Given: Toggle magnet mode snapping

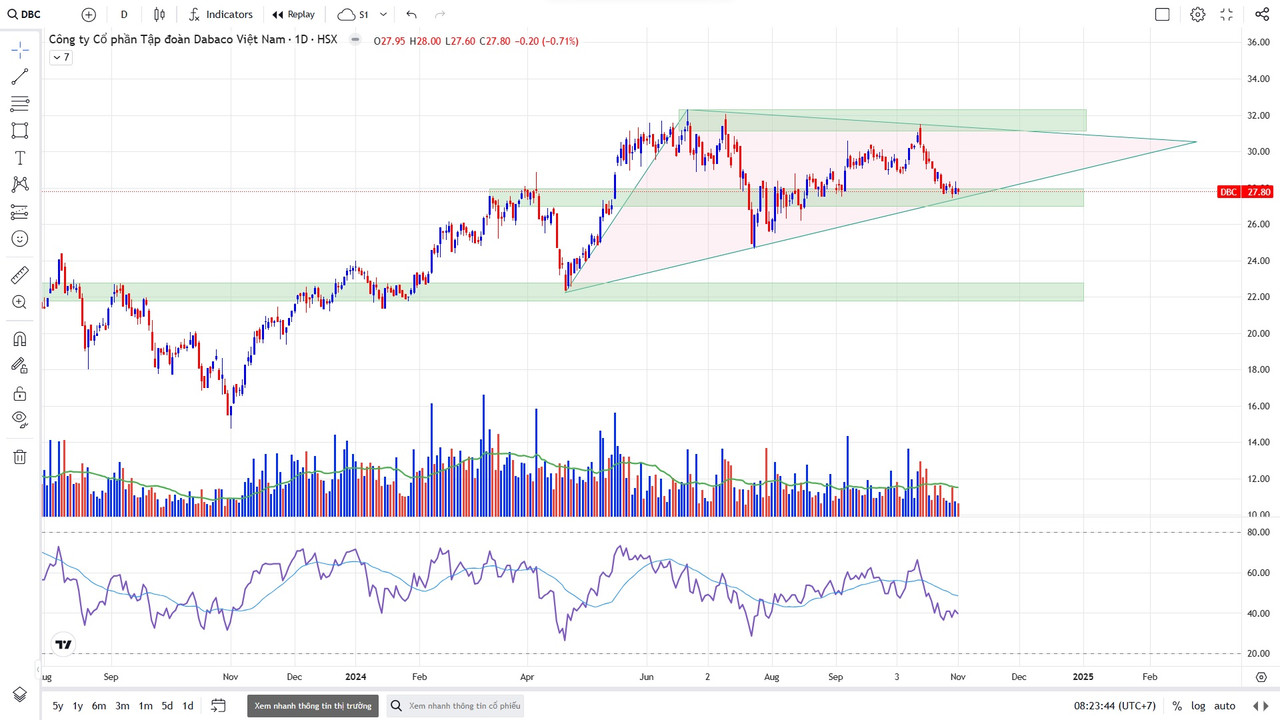Looking at the screenshot, I should pyautogui.click(x=20, y=339).
